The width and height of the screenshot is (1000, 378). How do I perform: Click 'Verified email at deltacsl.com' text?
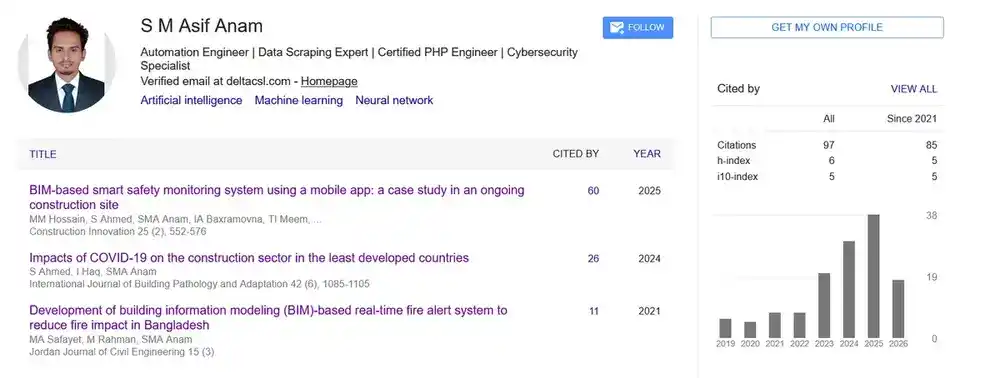click(216, 81)
